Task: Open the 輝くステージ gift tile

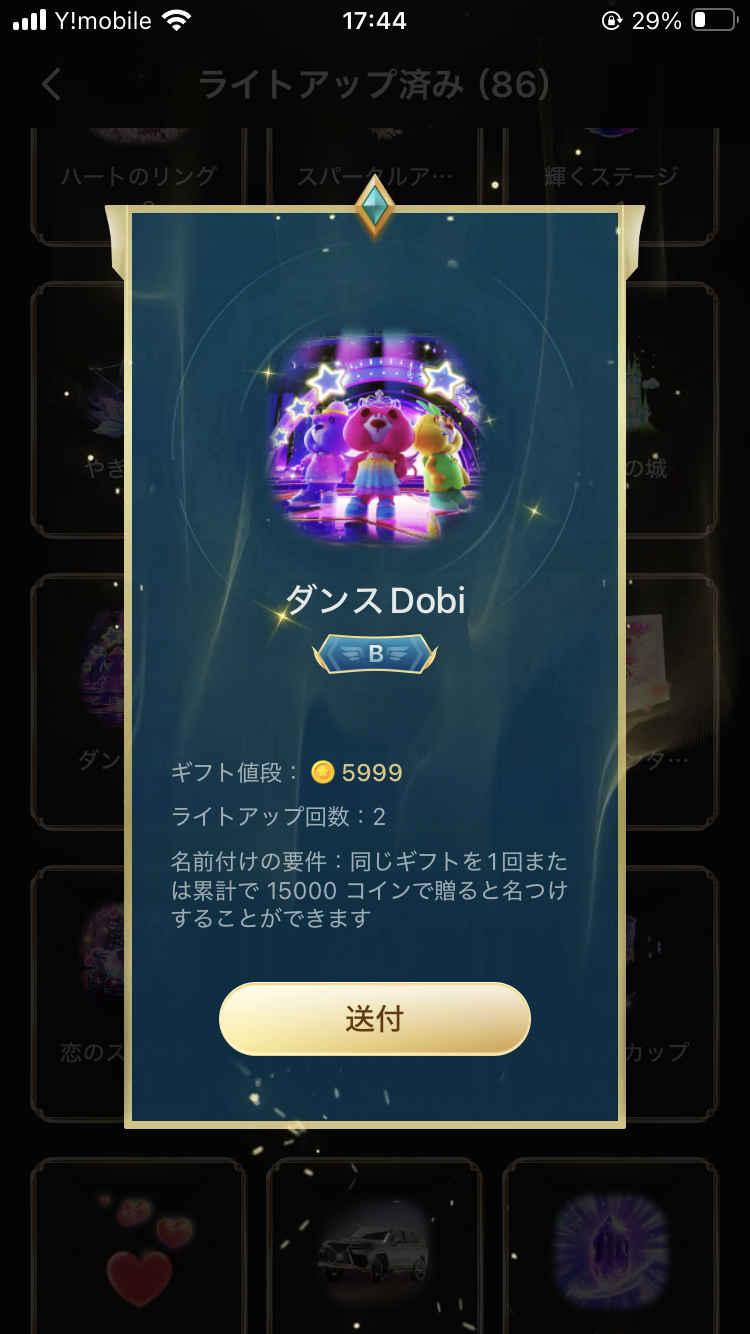Action: [x=611, y=186]
